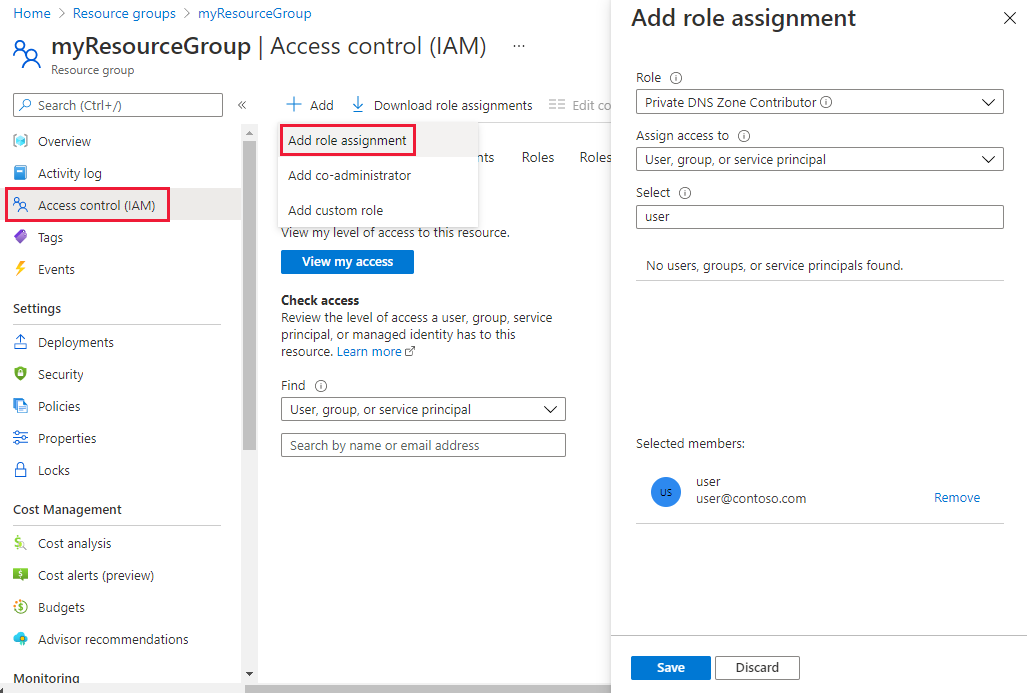Click the Events lightning bolt icon
1027x693 pixels.
coord(21,270)
